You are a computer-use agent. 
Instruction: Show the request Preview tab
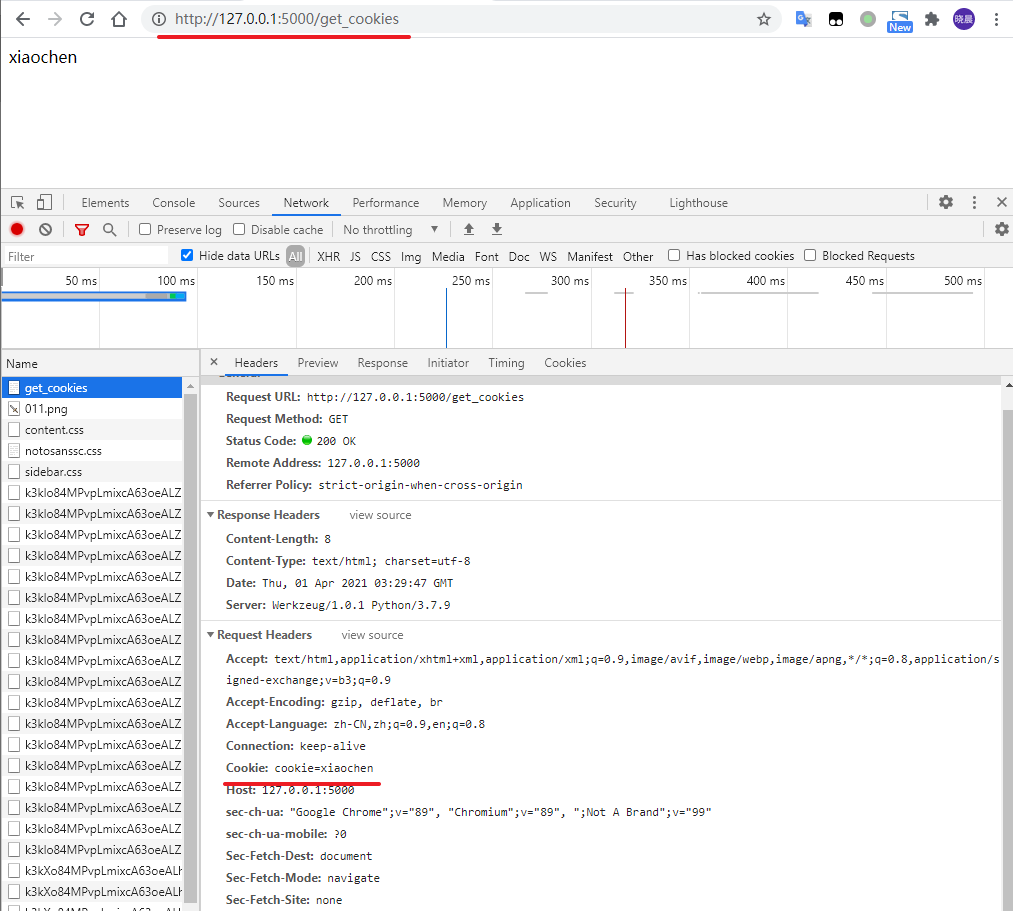tap(318, 363)
